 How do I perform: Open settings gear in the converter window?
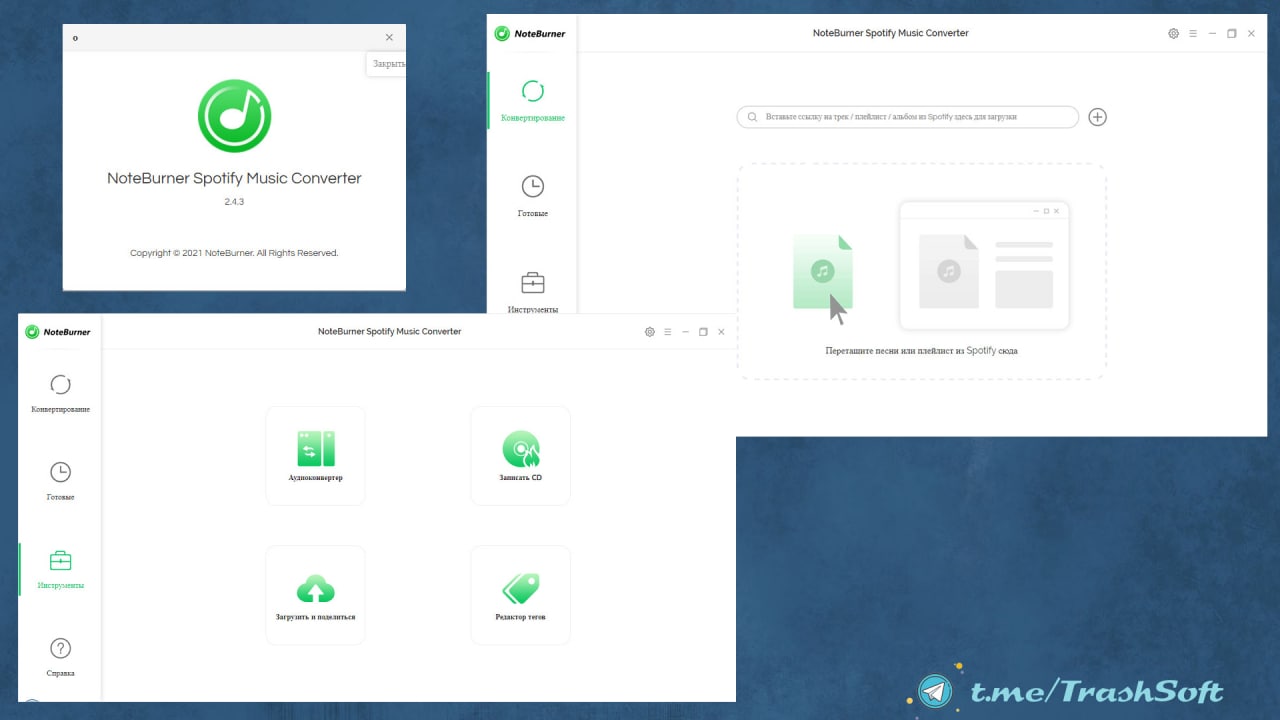(1174, 33)
